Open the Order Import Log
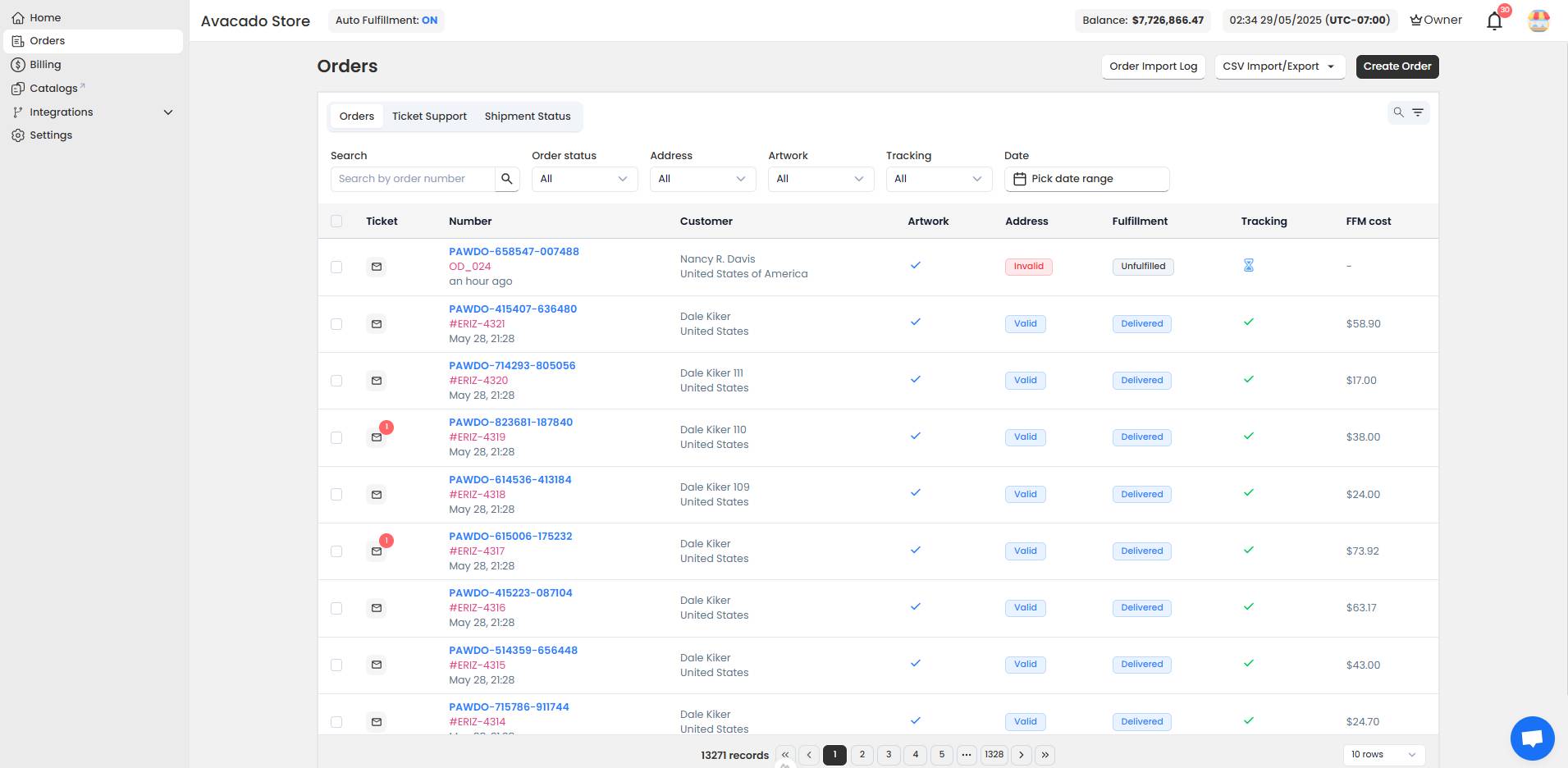 (1153, 66)
